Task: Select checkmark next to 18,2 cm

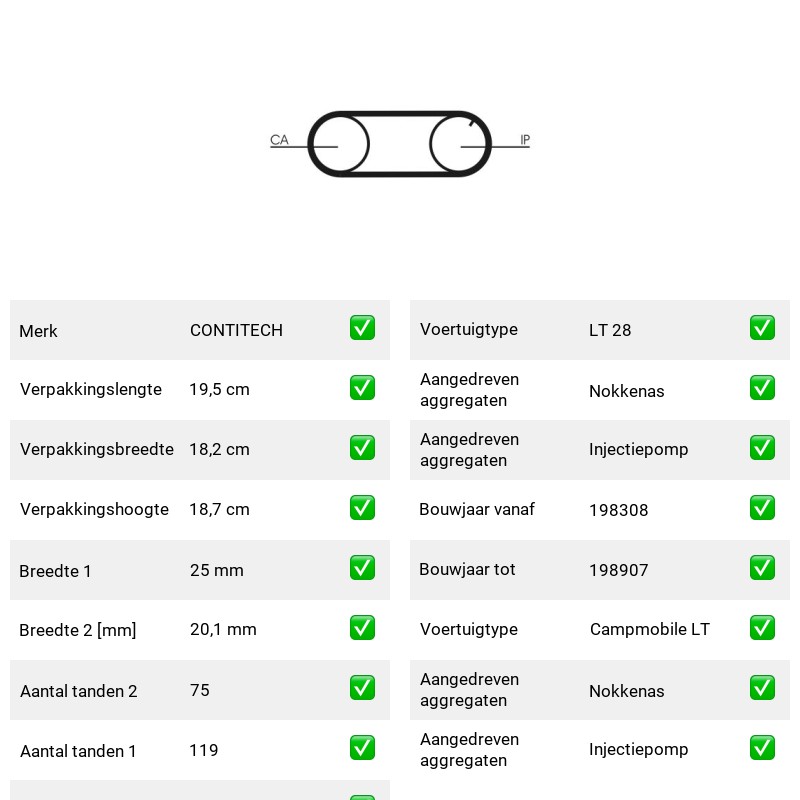Action: [362, 447]
